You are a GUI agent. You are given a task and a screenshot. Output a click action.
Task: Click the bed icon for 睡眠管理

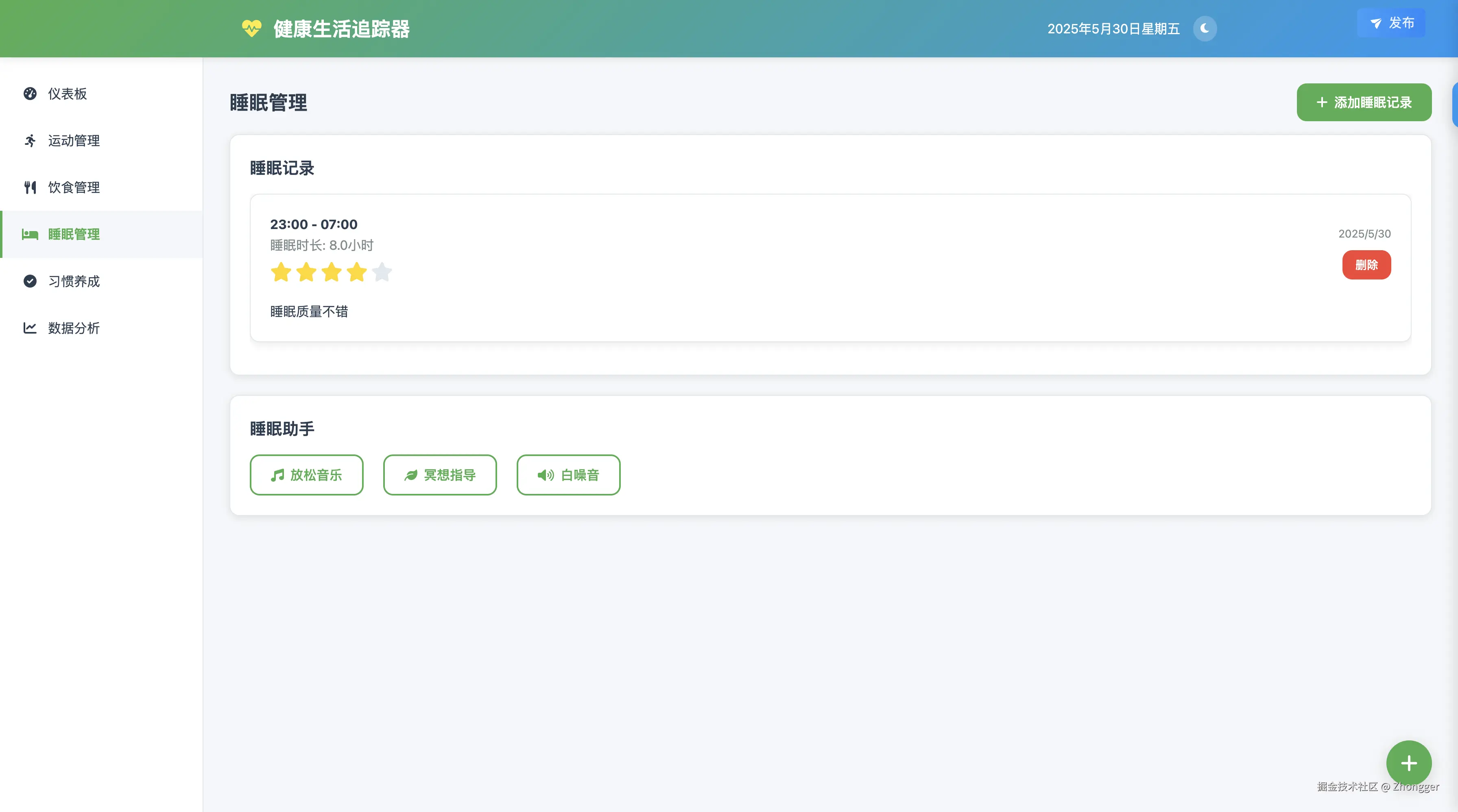click(x=30, y=234)
